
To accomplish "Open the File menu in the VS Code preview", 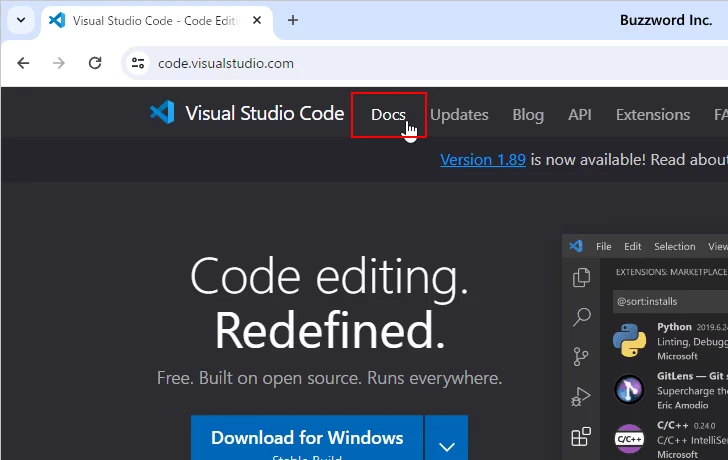I will pos(604,246).
